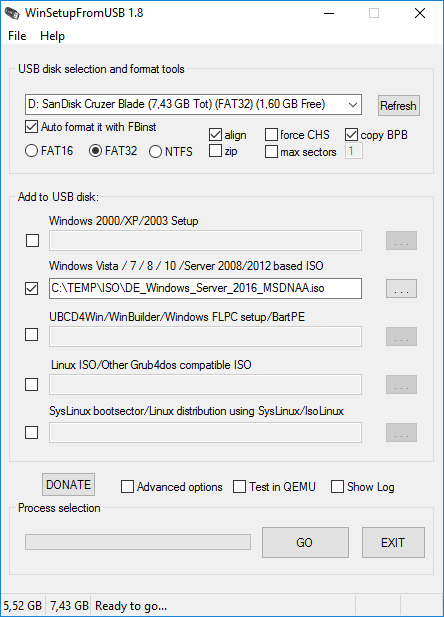Click the EXIT button
The image size is (444, 617).
coord(393,543)
